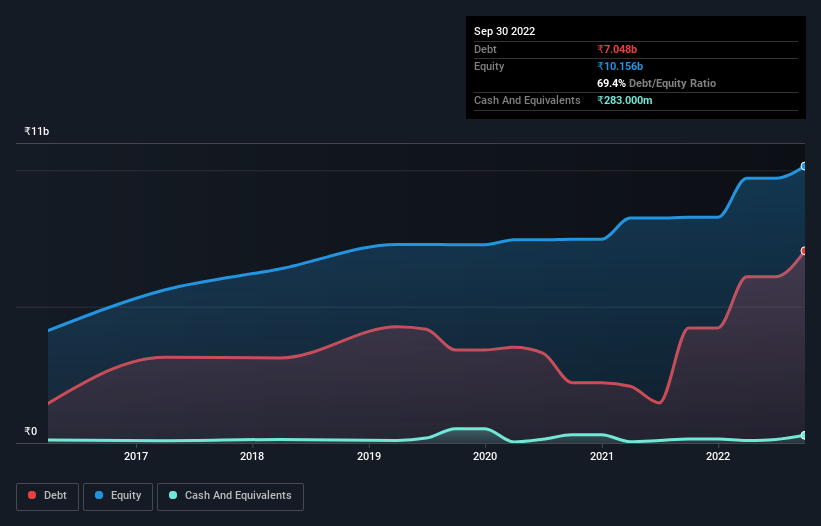This screenshot has width=821, height=526.
Task: Click Cash And Equivalents label in tooltip
Action: (x=527, y=100)
